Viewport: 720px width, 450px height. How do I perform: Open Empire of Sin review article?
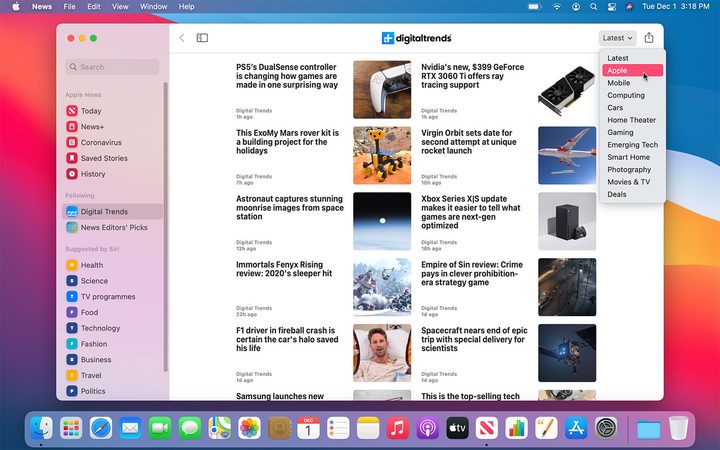[472, 273]
